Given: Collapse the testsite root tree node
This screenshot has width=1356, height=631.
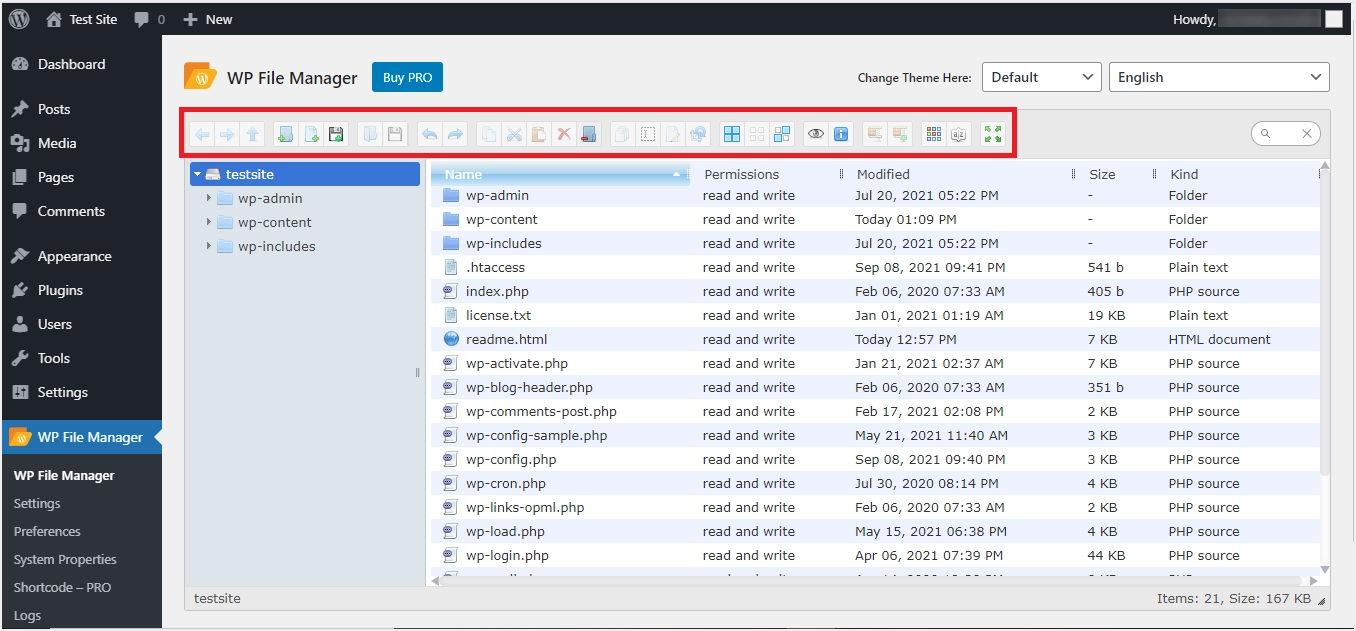Looking at the screenshot, I should tap(198, 174).
